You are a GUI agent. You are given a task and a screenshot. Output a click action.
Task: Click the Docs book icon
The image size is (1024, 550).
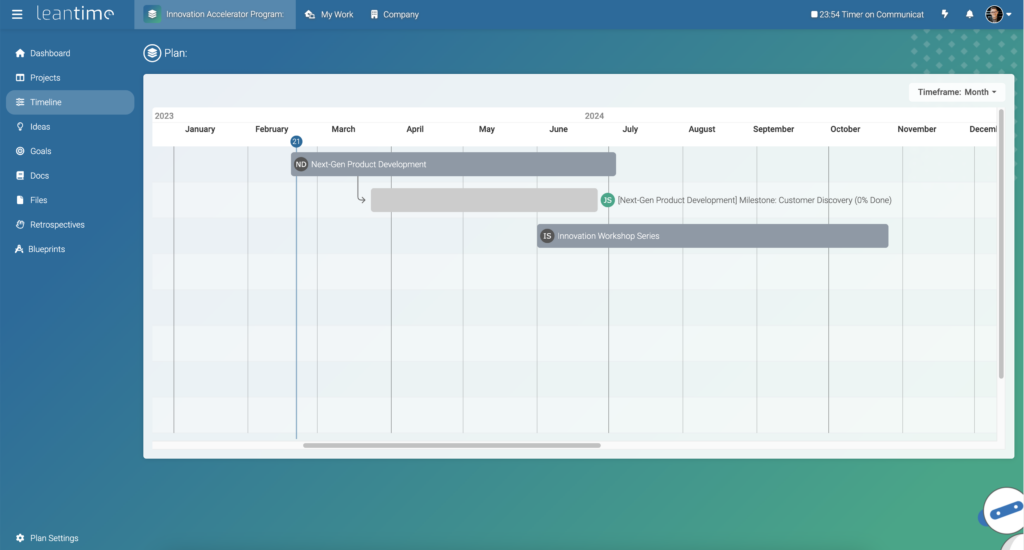(20, 176)
